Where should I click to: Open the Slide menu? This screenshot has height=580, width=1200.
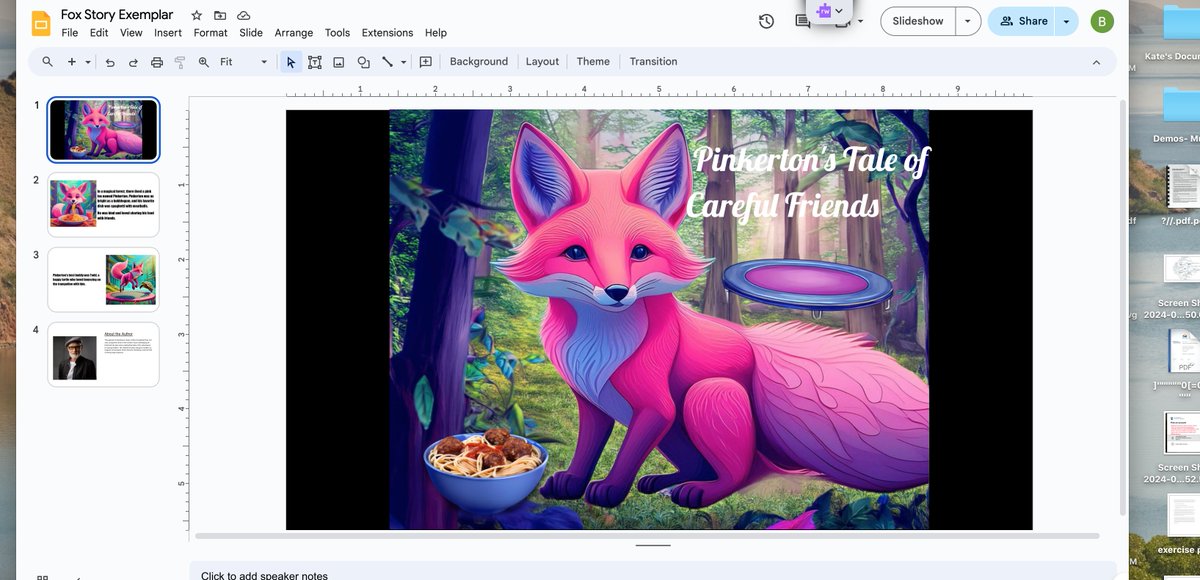click(251, 33)
